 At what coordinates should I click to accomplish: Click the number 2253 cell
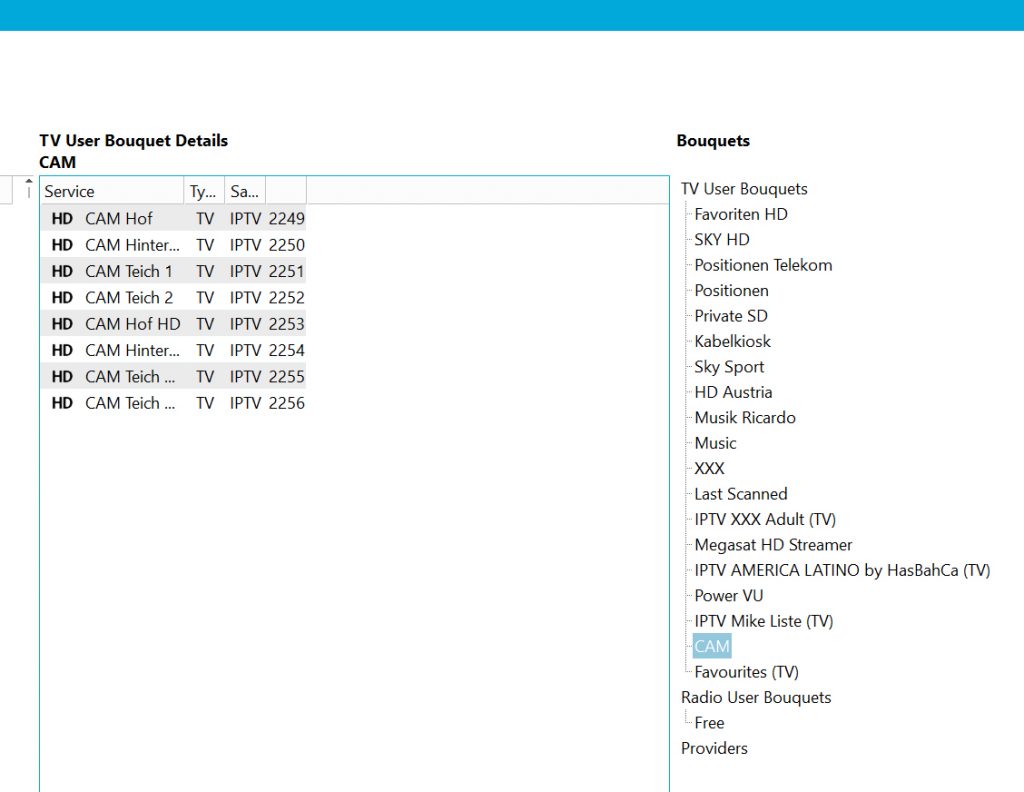click(x=286, y=324)
